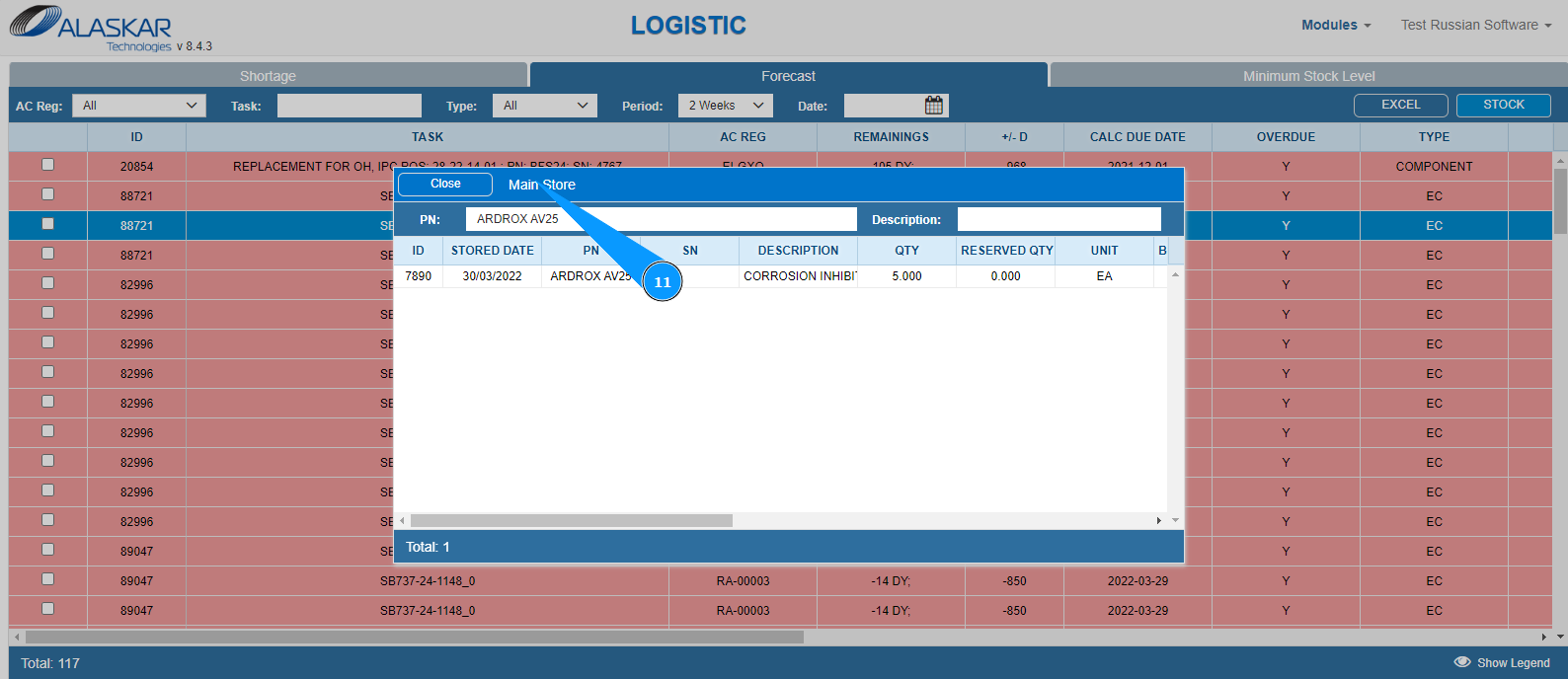1568x679 pixels.
Task: Open the Period dropdown showing 2 Weeks
Action: (x=726, y=106)
